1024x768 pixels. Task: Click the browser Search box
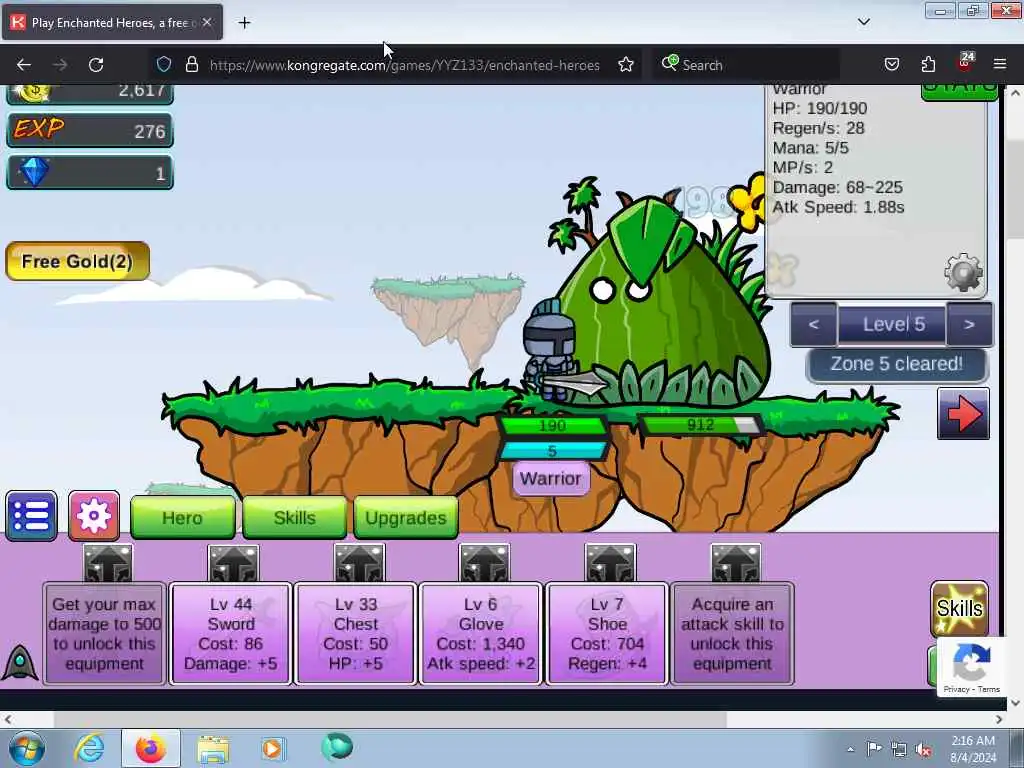746,65
